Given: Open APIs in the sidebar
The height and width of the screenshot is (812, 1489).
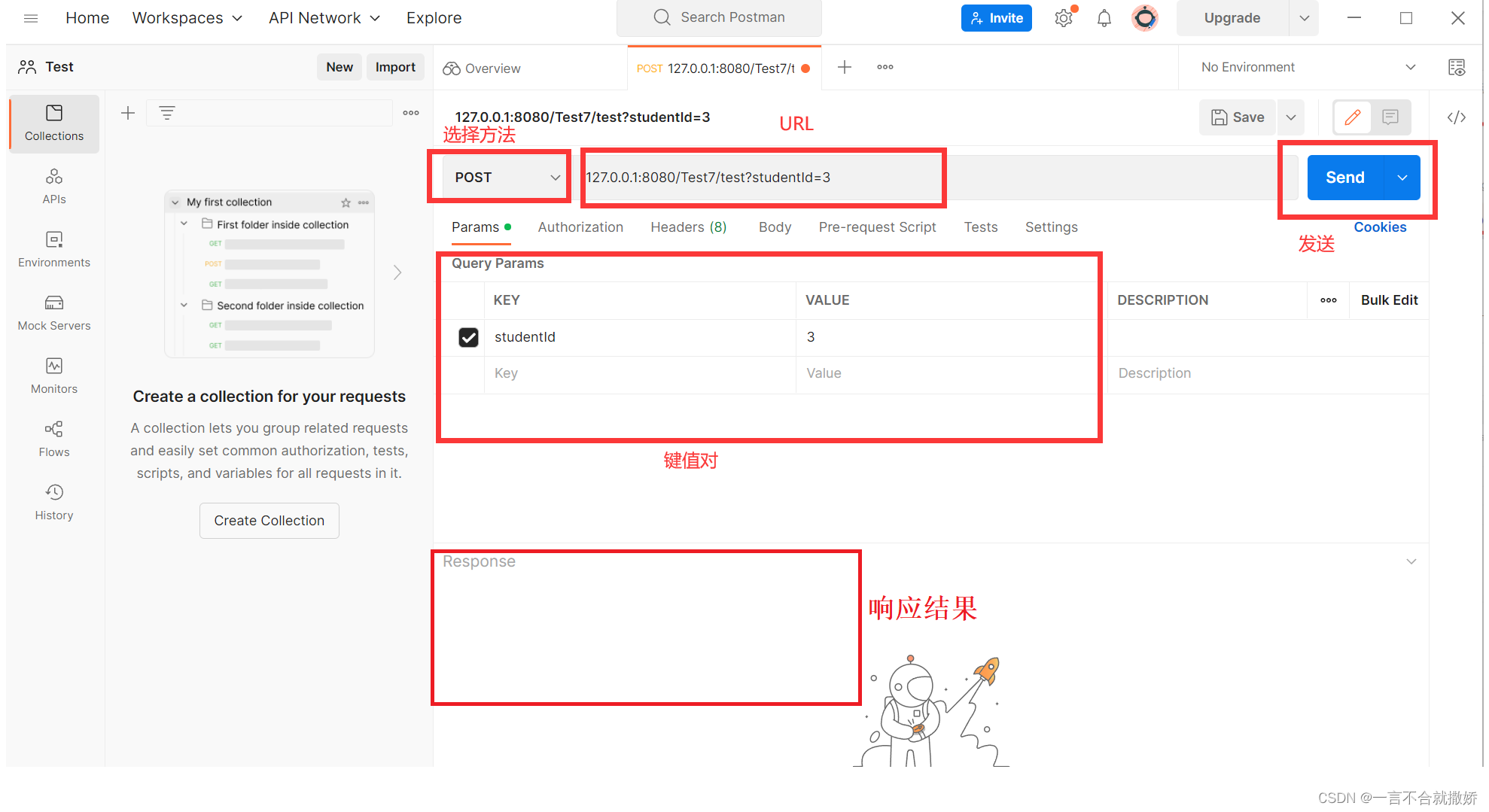Looking at the screenshot, I should tap(54, 187).
